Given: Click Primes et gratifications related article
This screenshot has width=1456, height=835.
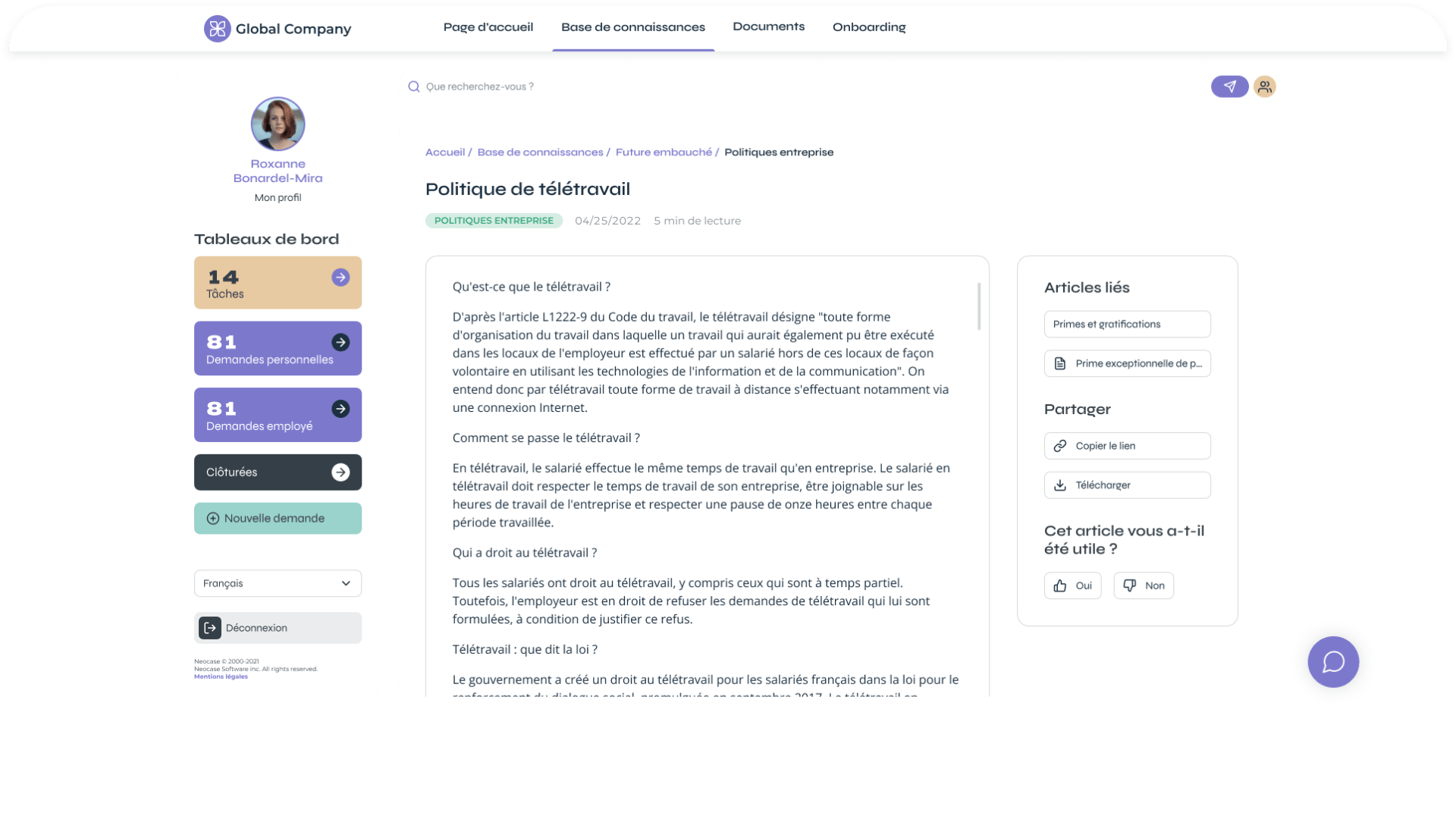Looking at the screenshot, I should 1127,324.
